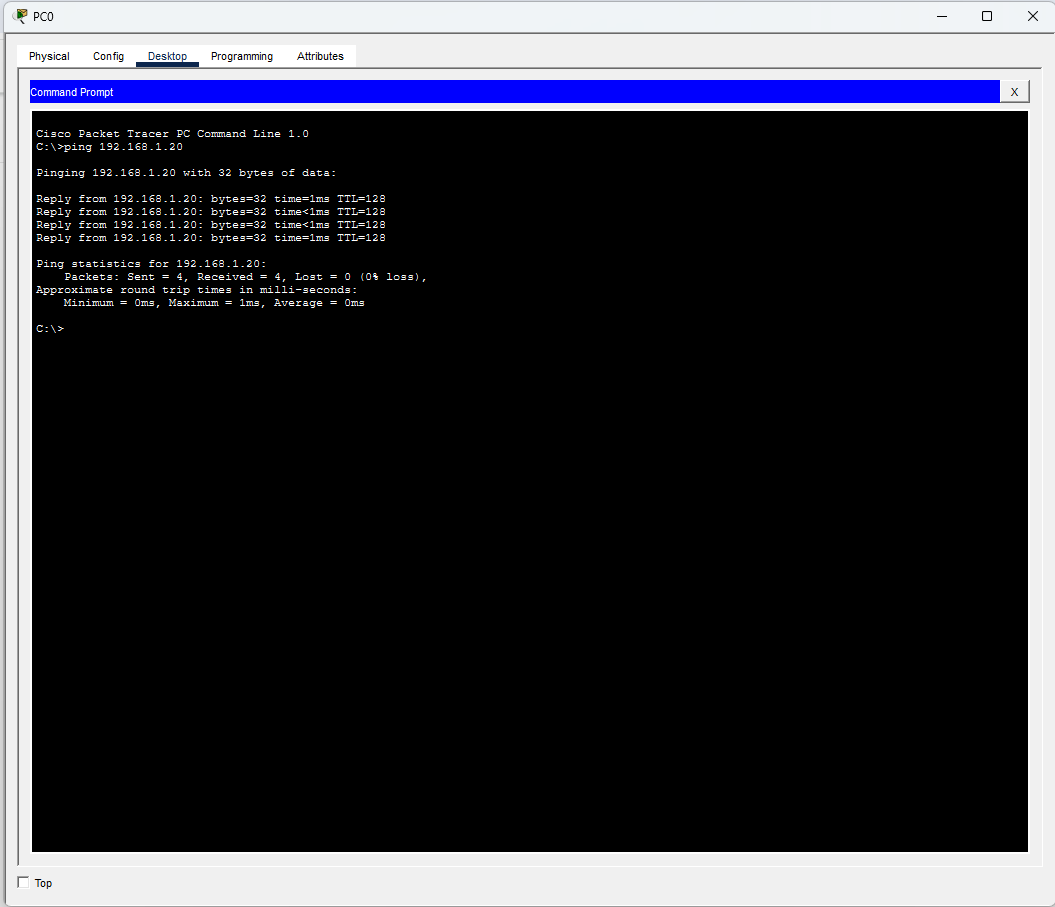Close the PC0 window
Viewport: 1055px width, 907px height.
click(1033, 16)
